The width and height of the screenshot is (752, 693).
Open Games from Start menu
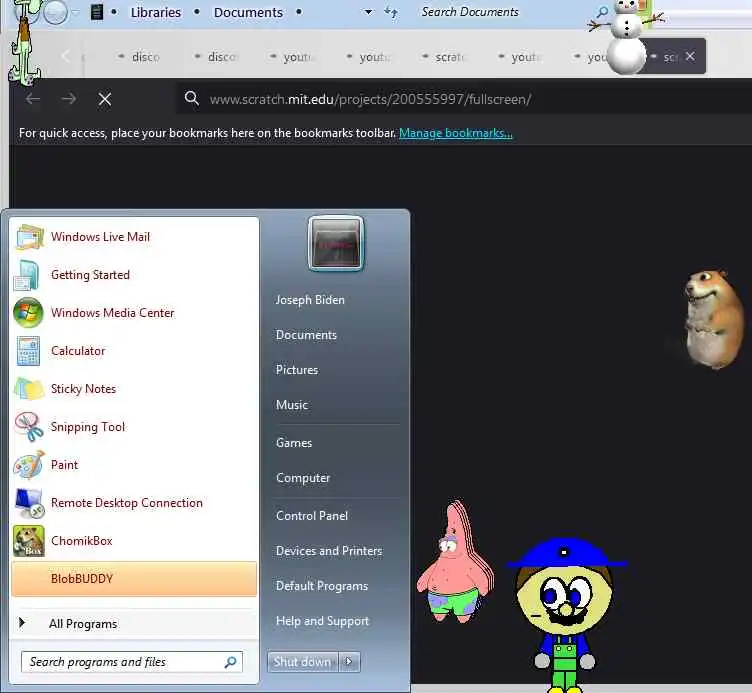pos(294,443)
